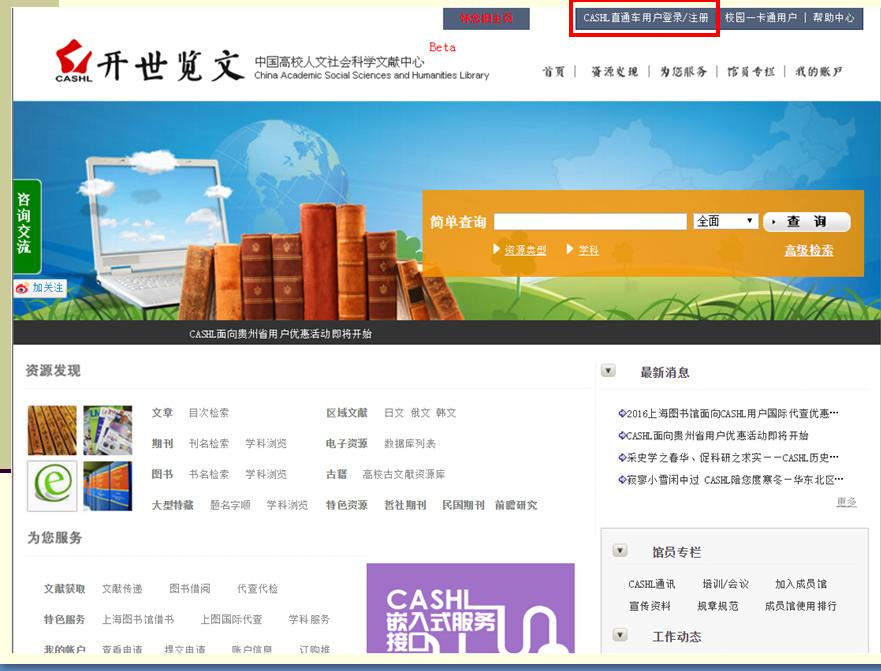This screenshot has width=881, height=671.
Task: Click the green e-resources icon
Action: point(52,486)
